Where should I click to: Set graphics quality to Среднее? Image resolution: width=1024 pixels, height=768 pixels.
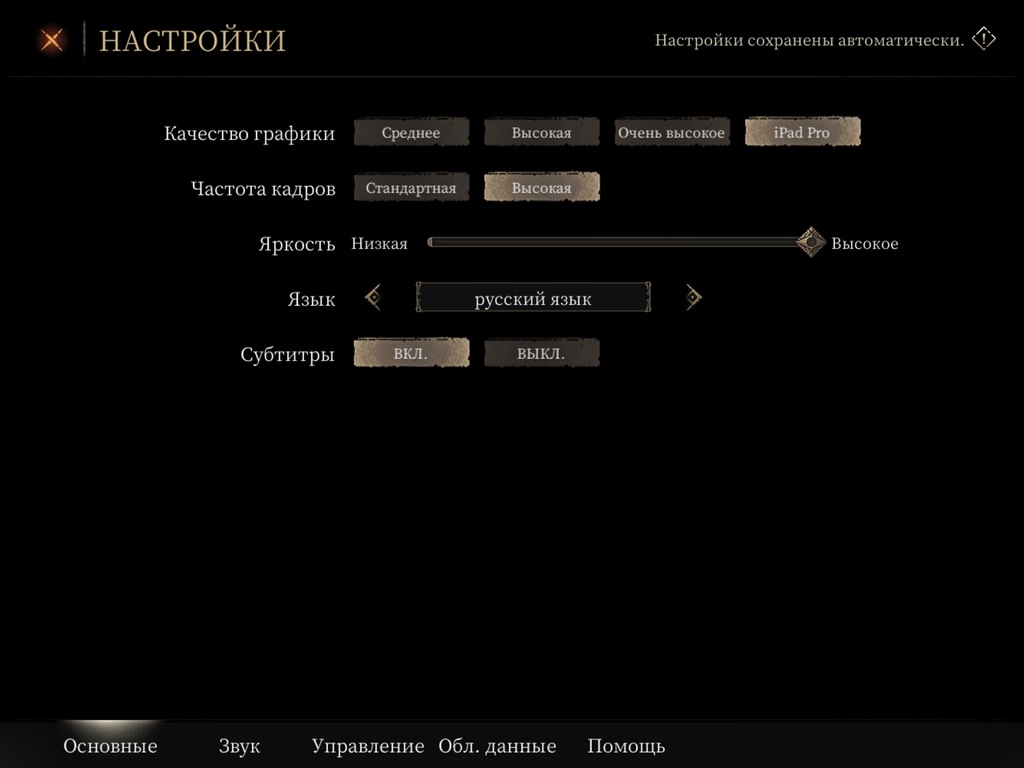point(411,133)
